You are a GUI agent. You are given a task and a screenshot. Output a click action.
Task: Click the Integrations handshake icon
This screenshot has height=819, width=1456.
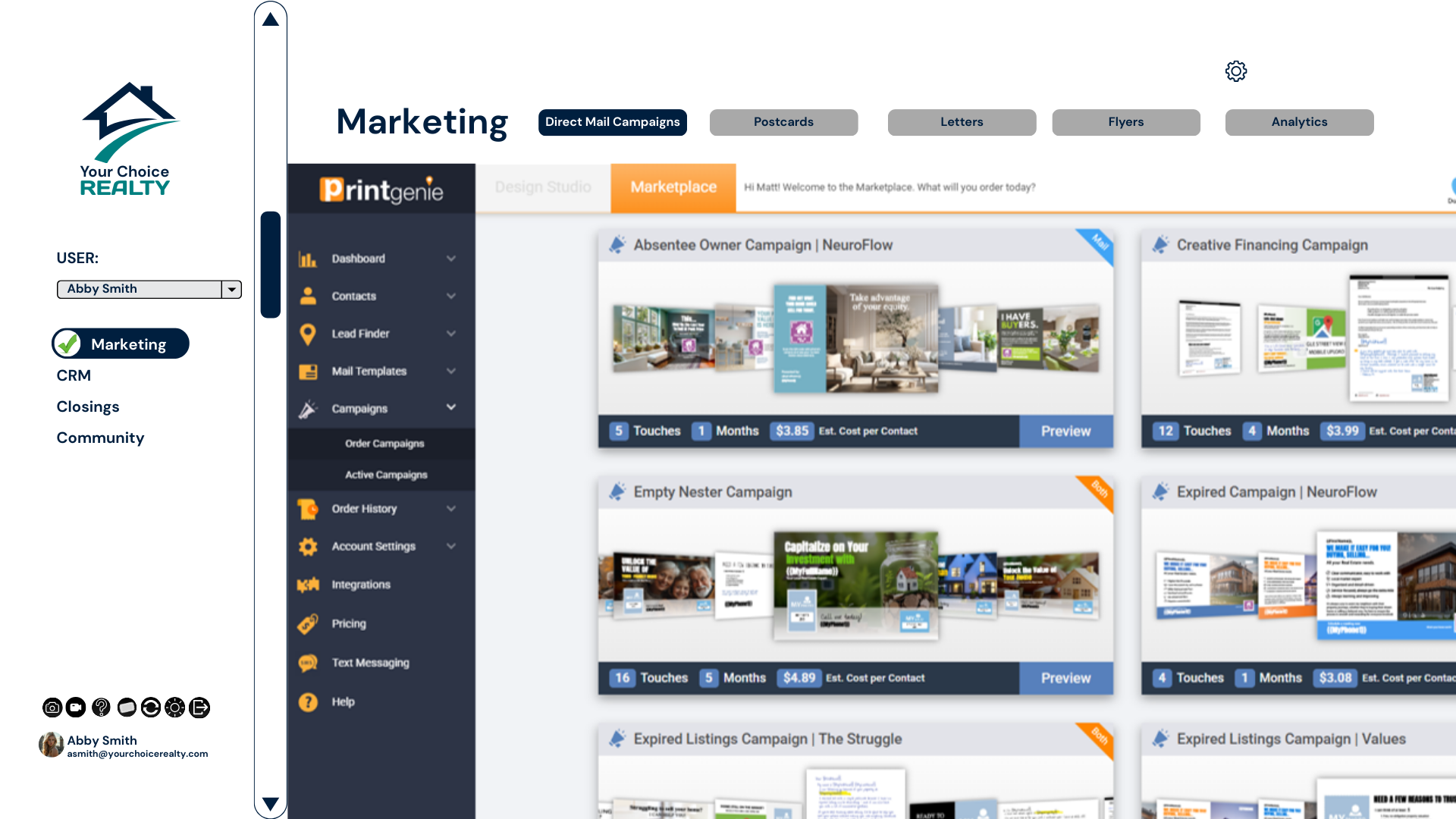click(x=308, y=585)
